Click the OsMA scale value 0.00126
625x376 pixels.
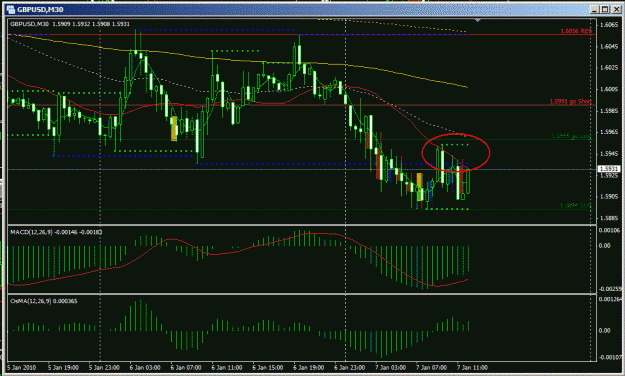[x=610, y=299]
